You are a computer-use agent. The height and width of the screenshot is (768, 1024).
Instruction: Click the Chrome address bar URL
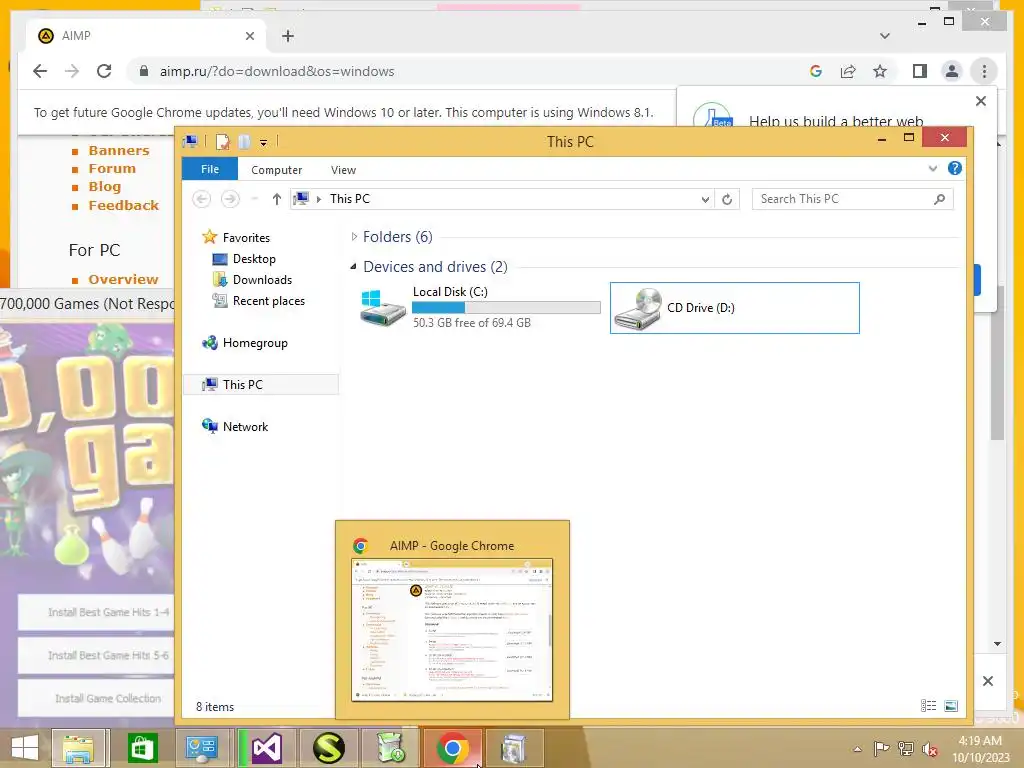point(277,71)
